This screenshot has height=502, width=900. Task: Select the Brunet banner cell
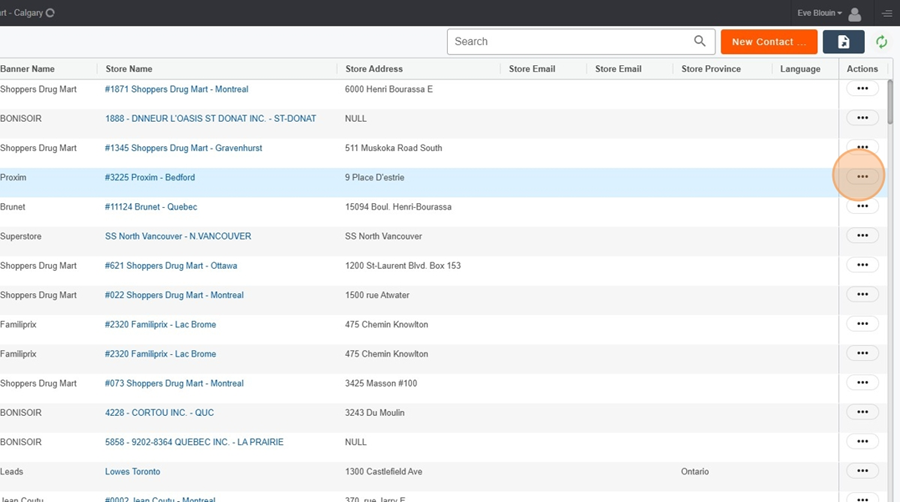[13, 207]
